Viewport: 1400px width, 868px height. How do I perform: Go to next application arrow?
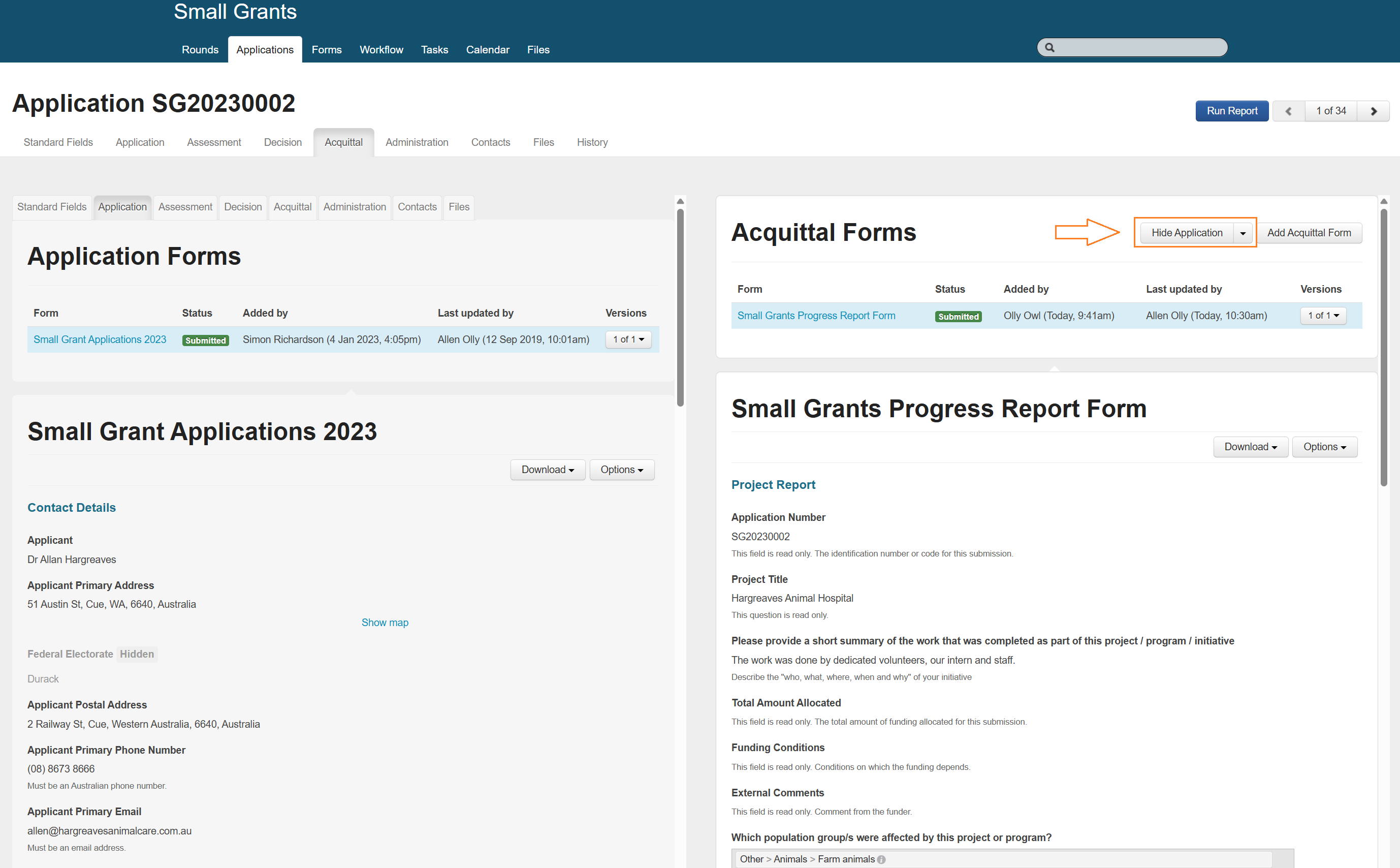click(1373, 111)
